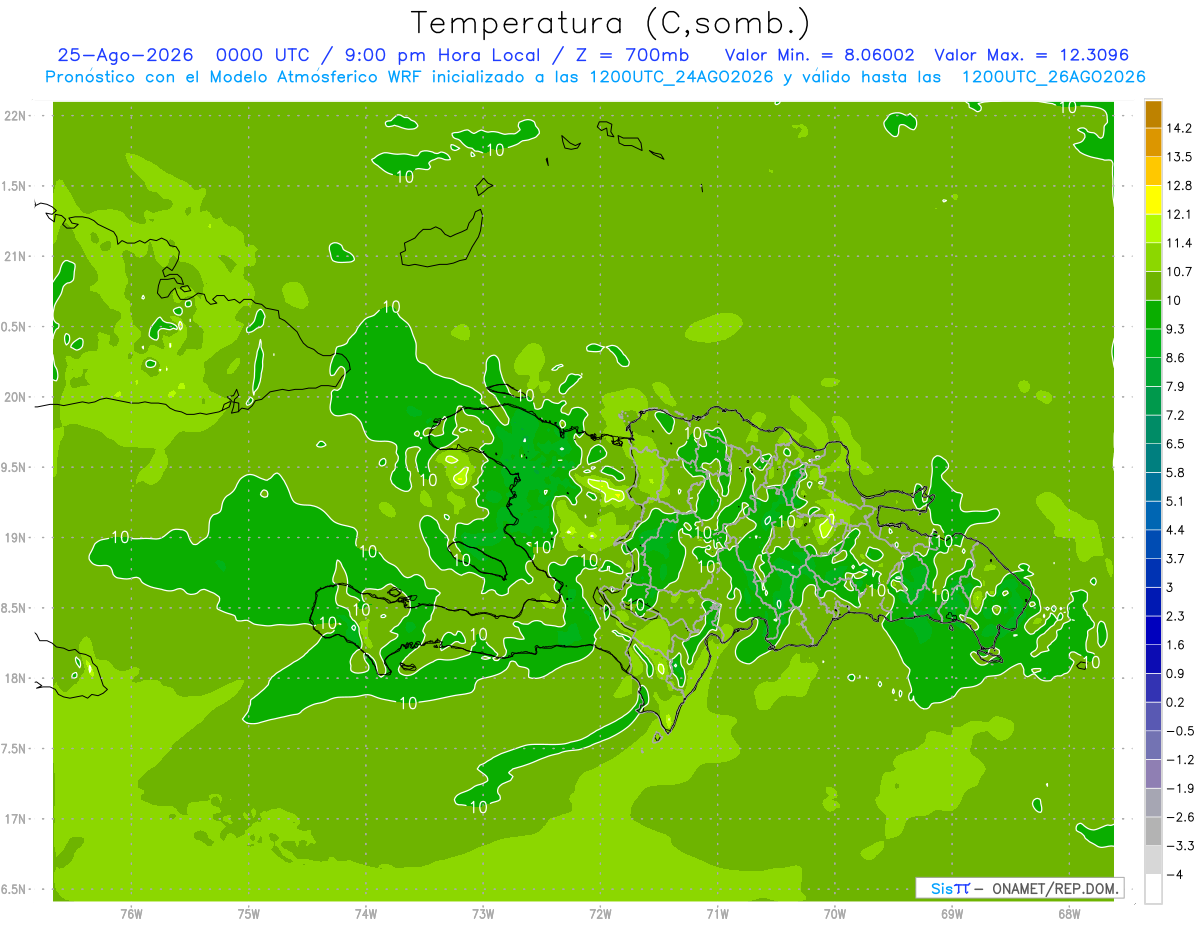Click the 76W longitude axis label
The width and height of the screenshot is (1200, 927).
(x=131, y=913)
